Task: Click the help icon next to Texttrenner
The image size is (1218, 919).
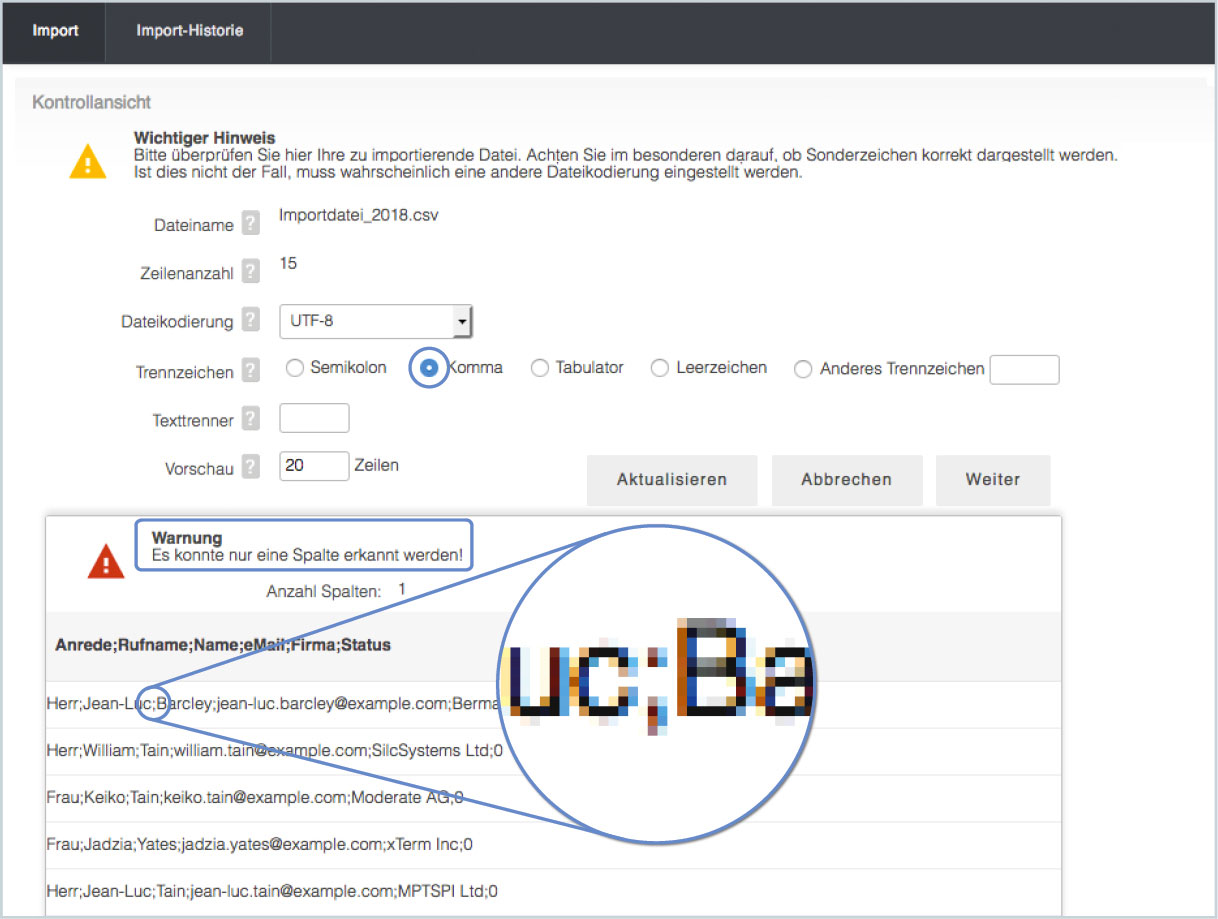Action: (251, 419)
